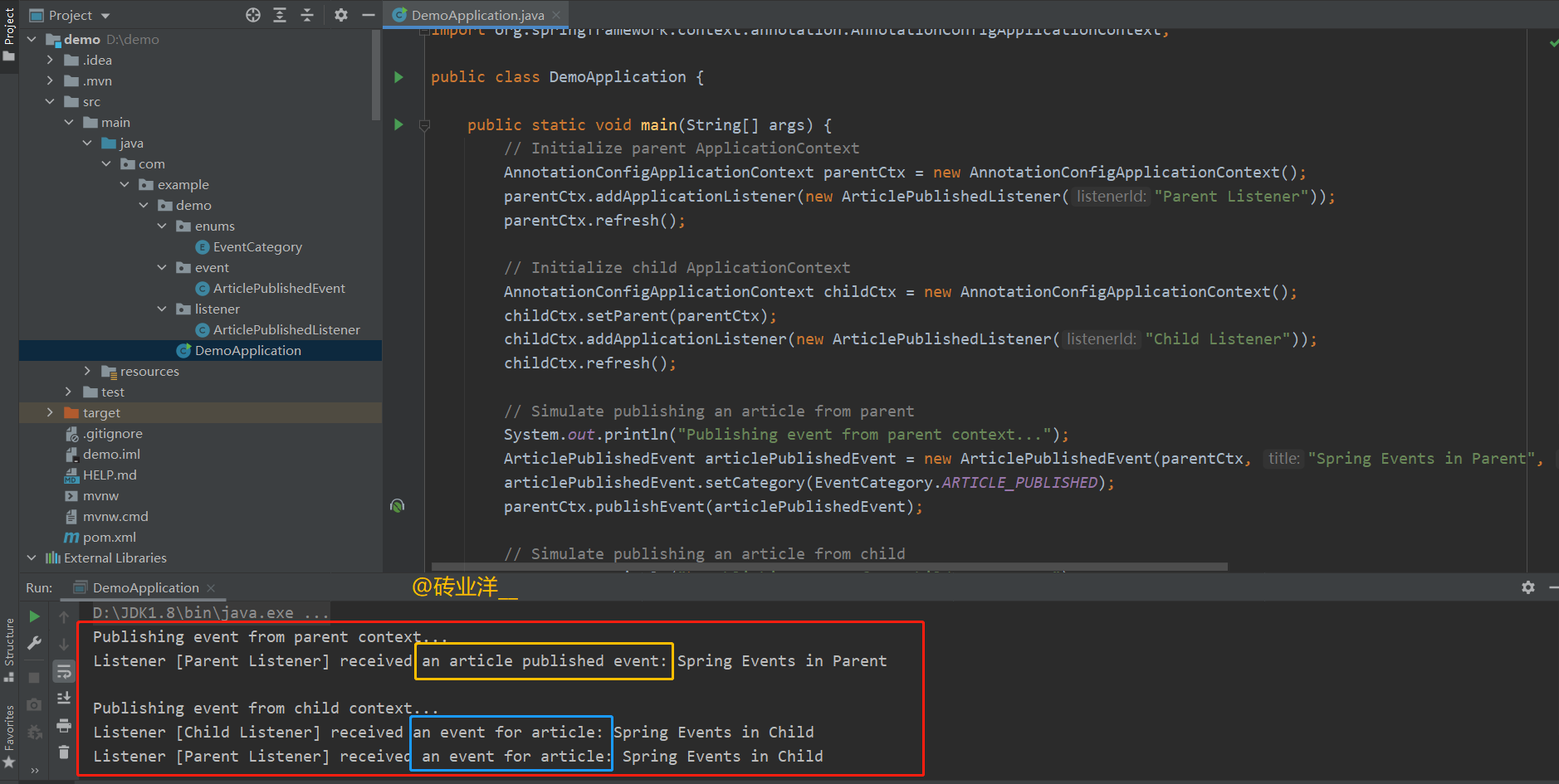This screenshot has width=1559, height=784.
Task: Expand the .mvn folder
Action: tap(50, 80)
